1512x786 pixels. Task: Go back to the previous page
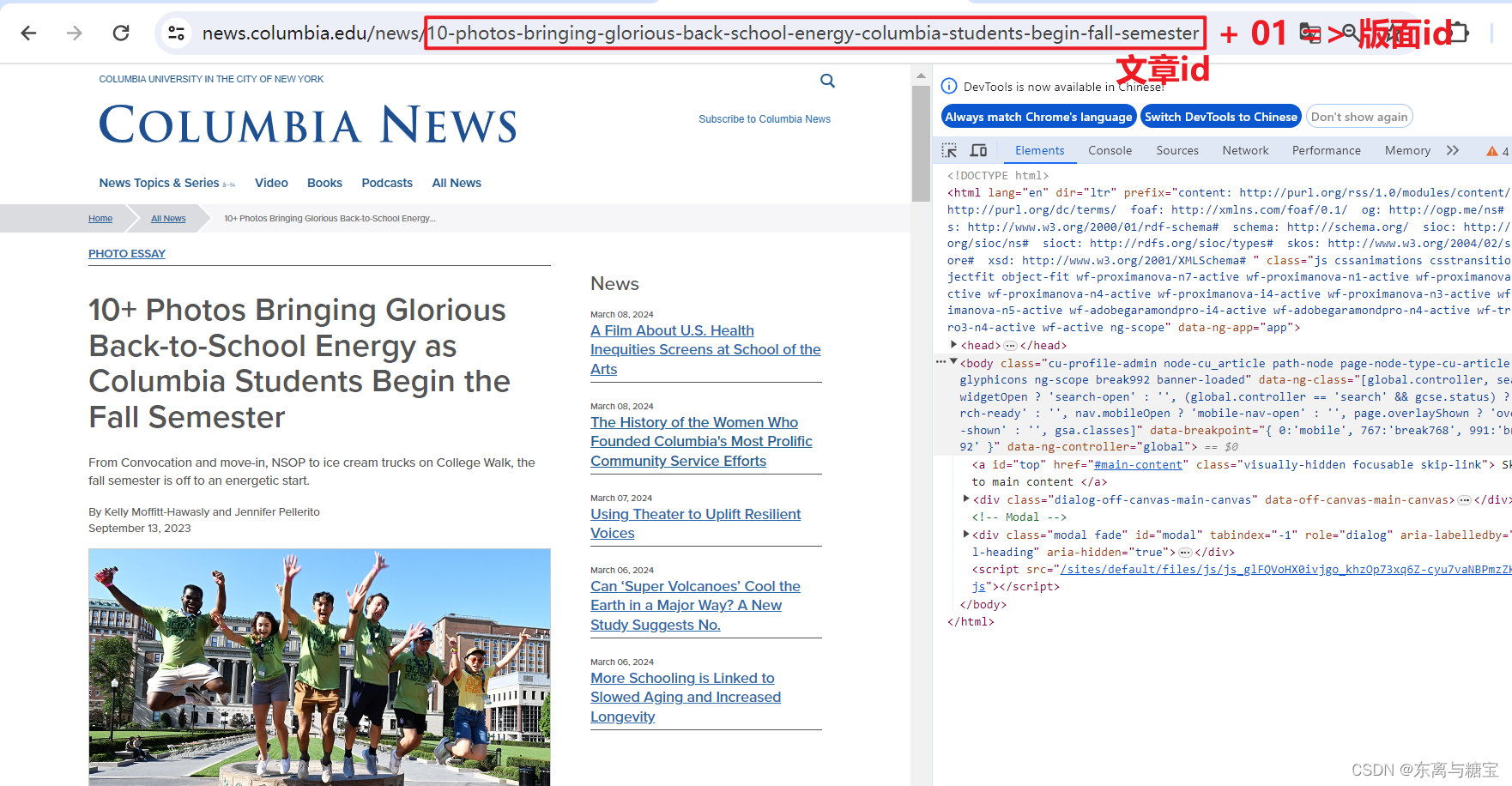(x=28, y=33)
